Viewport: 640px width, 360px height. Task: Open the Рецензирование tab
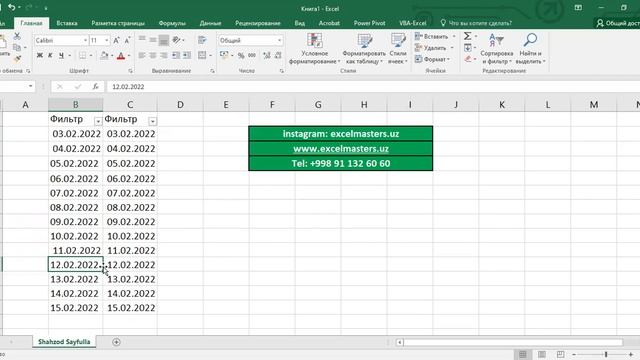coord(258,23)
